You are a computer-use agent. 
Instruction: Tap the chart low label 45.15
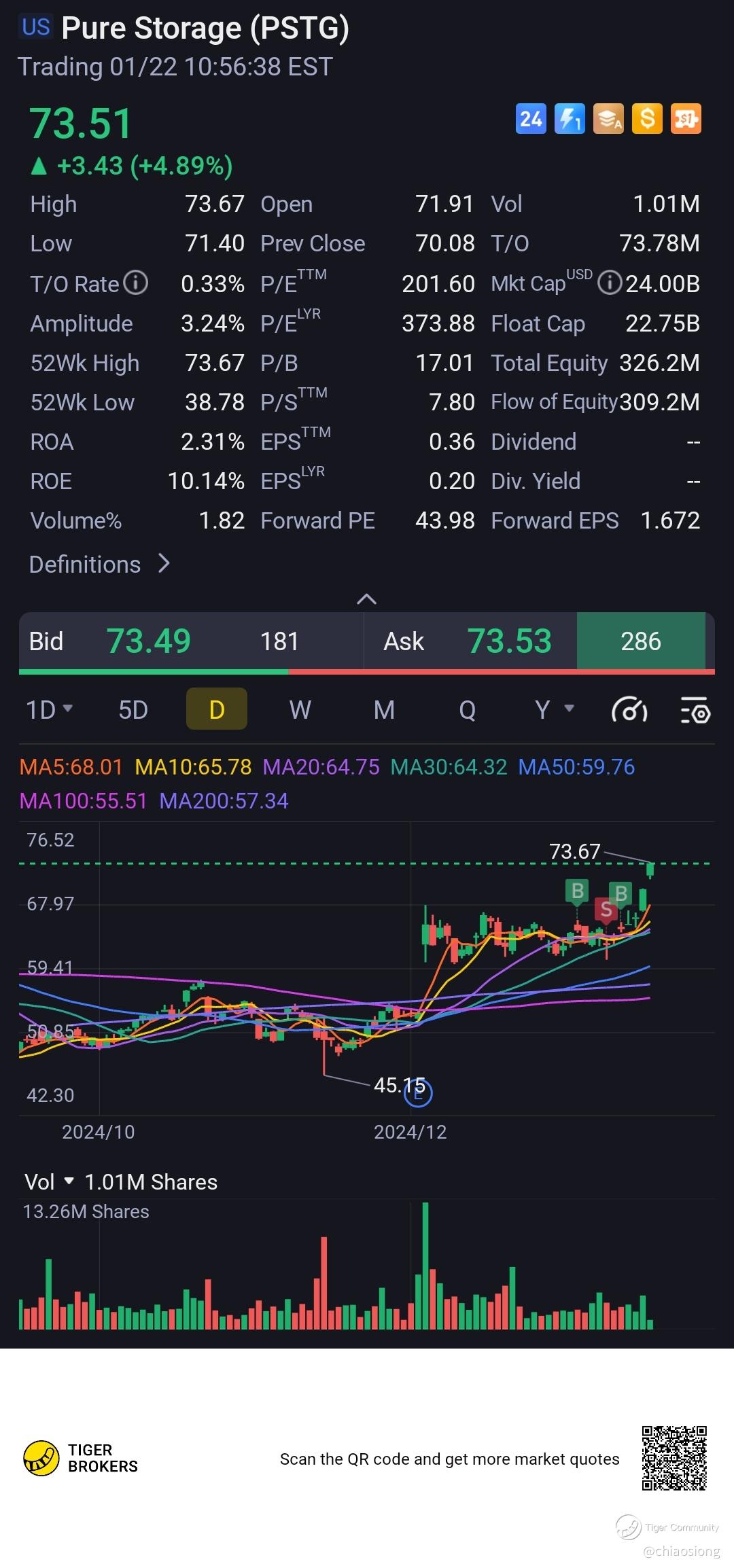pos(399,1085)
